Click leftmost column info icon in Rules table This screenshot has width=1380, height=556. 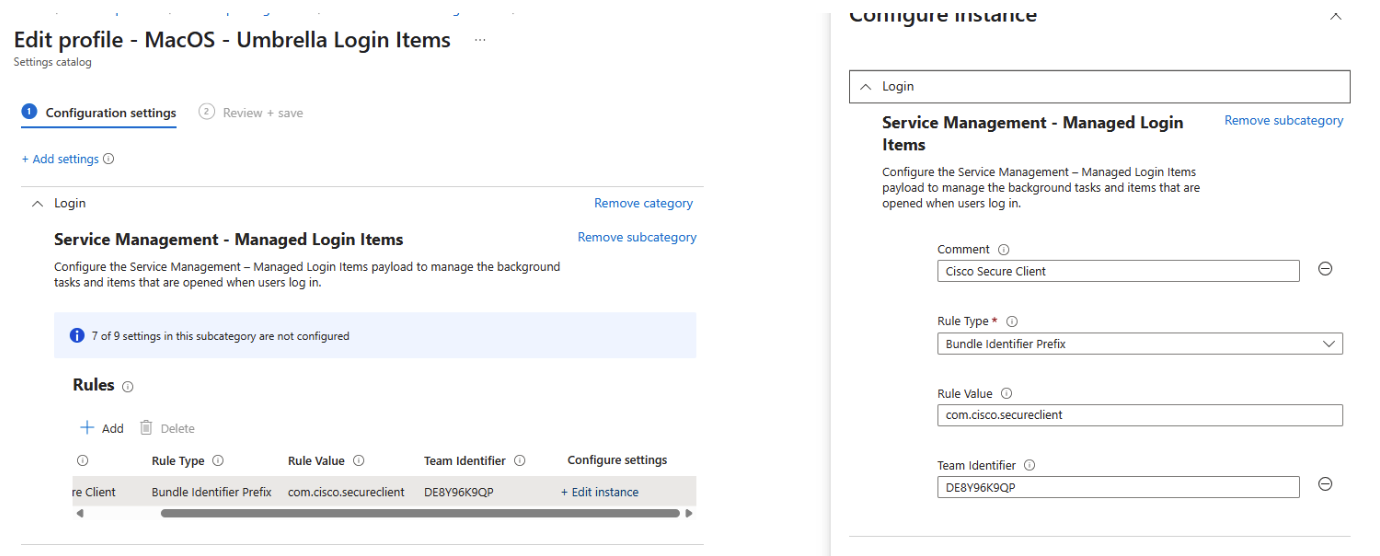pyautogui.click(x=82, y=461)
